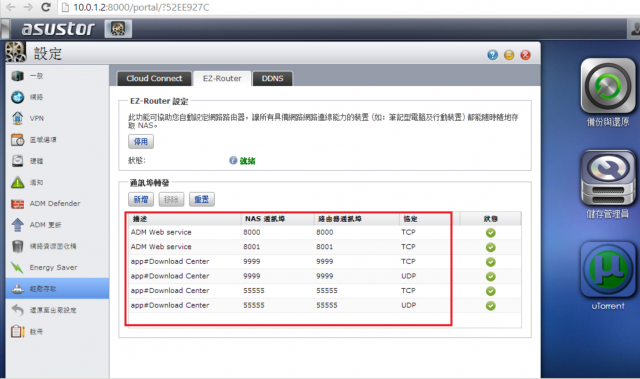
Task: Click app#Download Center in the 9999 UDP row
Action: [170, 276]
